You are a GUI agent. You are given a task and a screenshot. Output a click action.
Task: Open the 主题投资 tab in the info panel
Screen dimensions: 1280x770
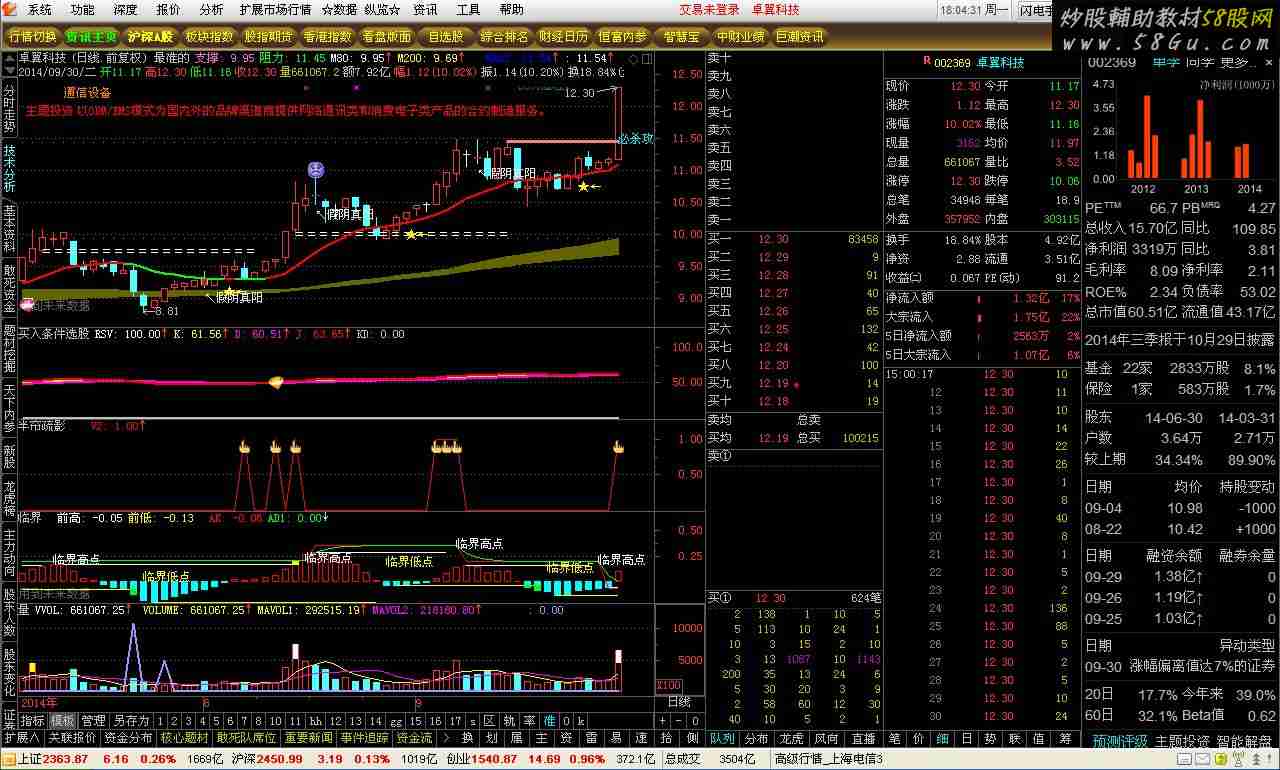(x=1183, y=741)
